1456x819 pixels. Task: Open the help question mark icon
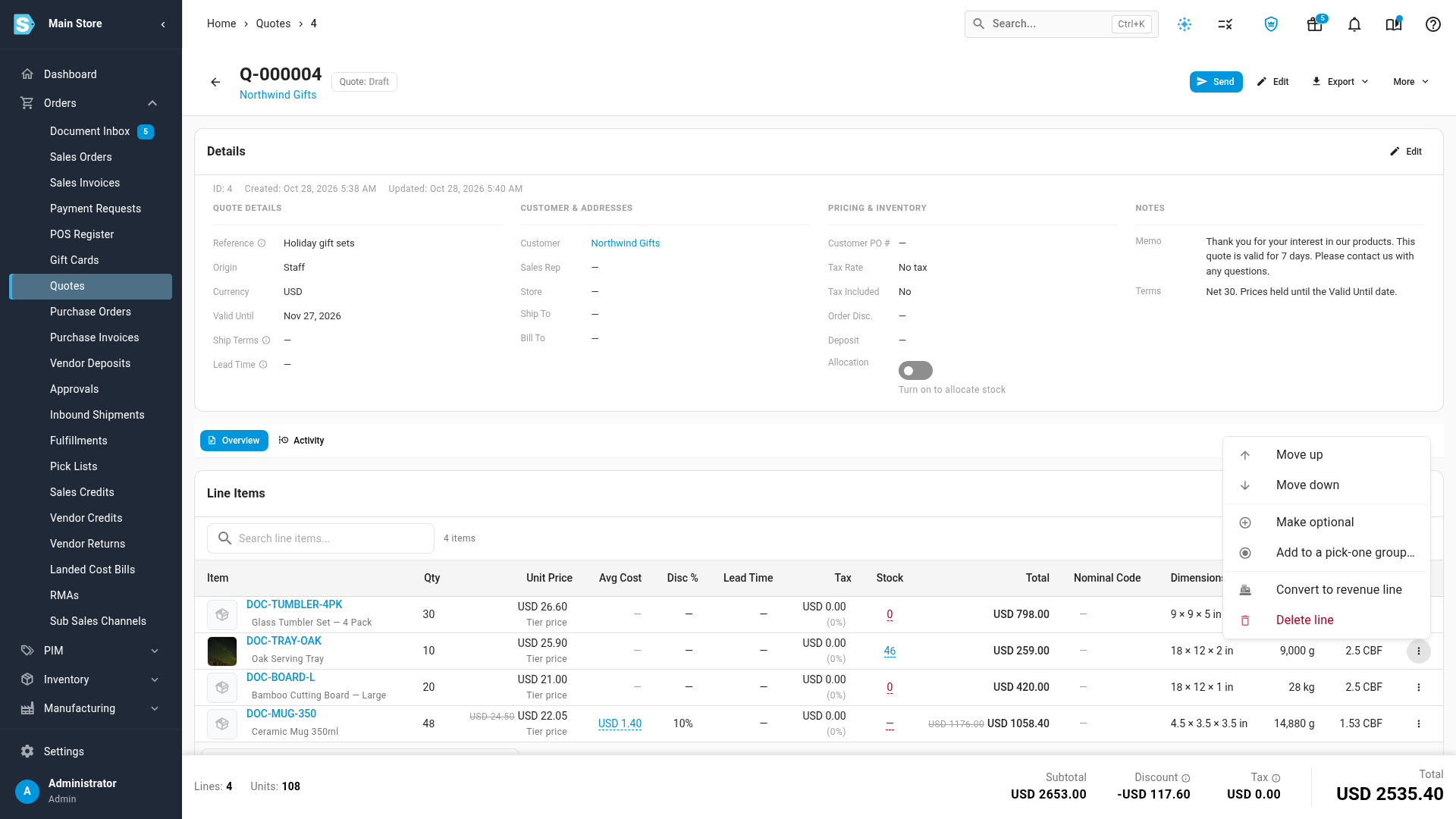pyautogui.click(x=1433, y=24)
